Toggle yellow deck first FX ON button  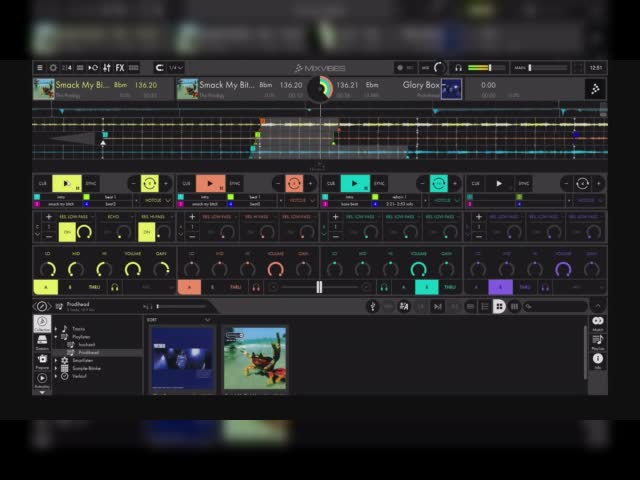click(67, 232)
